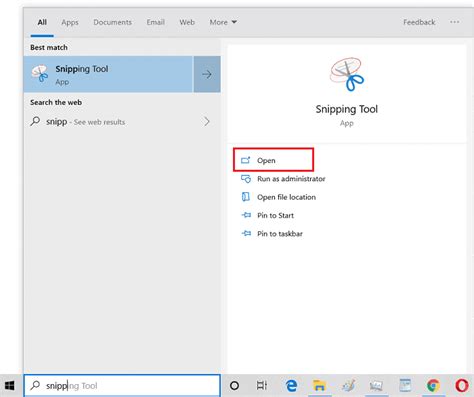Viewport: 474px width, 397px height.
Task: Launch Microsoft Edge from taskbar
Action: click(x=292, y=386)
